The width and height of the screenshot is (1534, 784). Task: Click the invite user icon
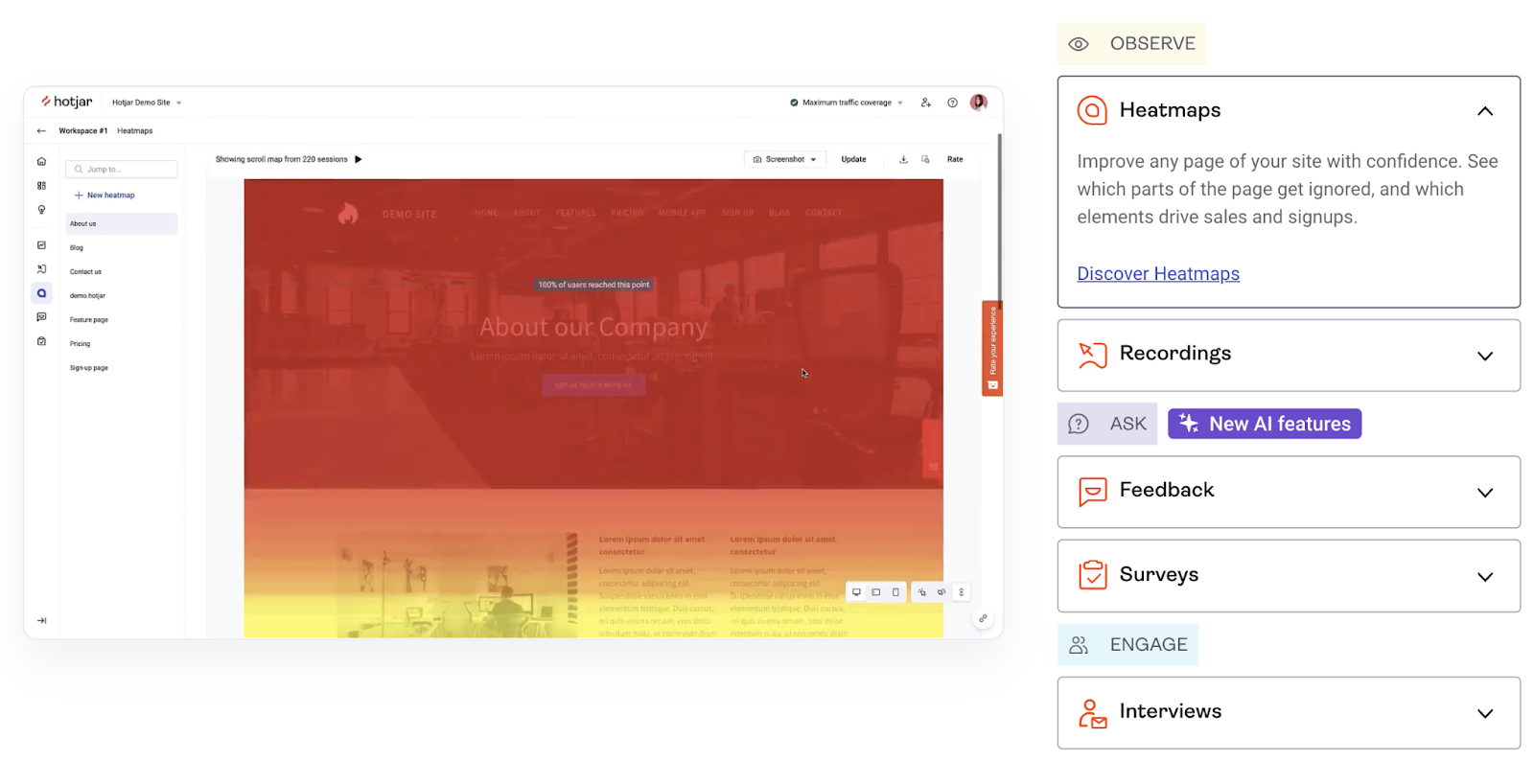coord(925,103)
